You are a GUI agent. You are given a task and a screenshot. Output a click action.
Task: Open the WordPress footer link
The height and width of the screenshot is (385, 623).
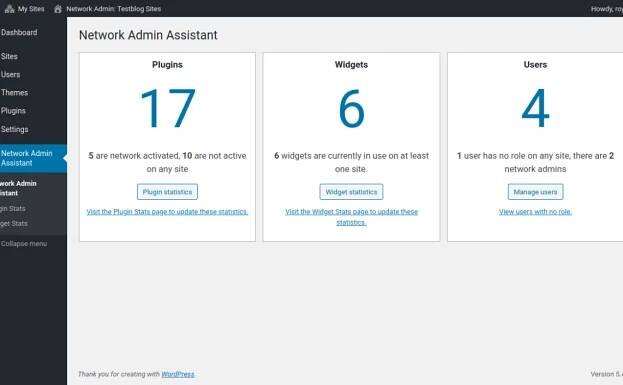[178, 374]
